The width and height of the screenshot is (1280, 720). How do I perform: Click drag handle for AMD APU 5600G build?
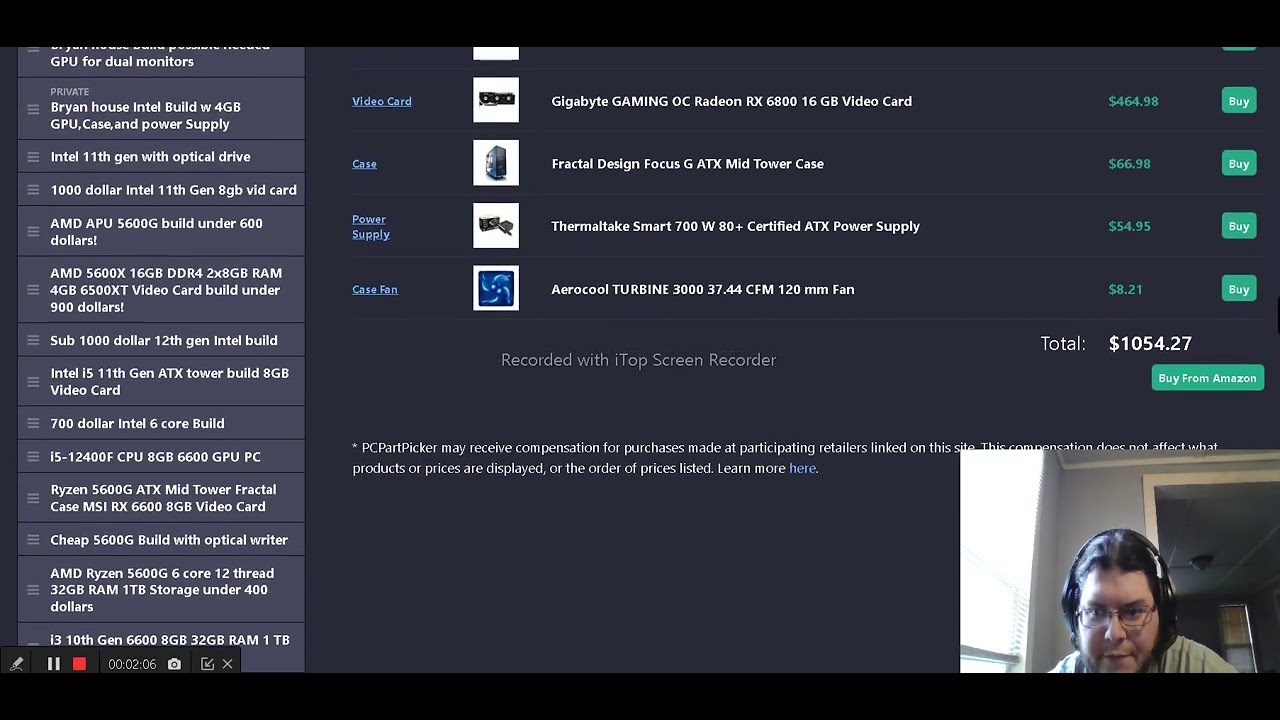click(33, 232)
